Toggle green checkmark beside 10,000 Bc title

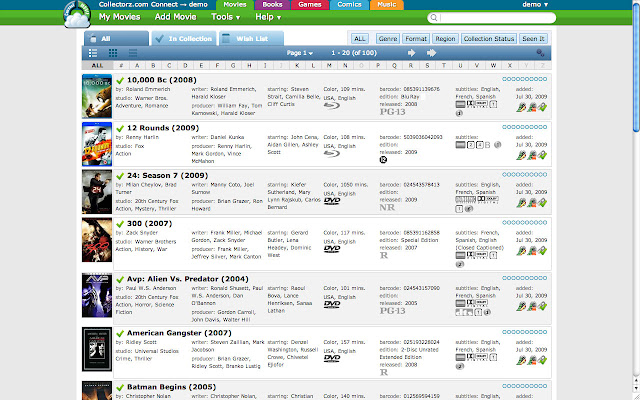pyautogui.click(x=120, y=80)
